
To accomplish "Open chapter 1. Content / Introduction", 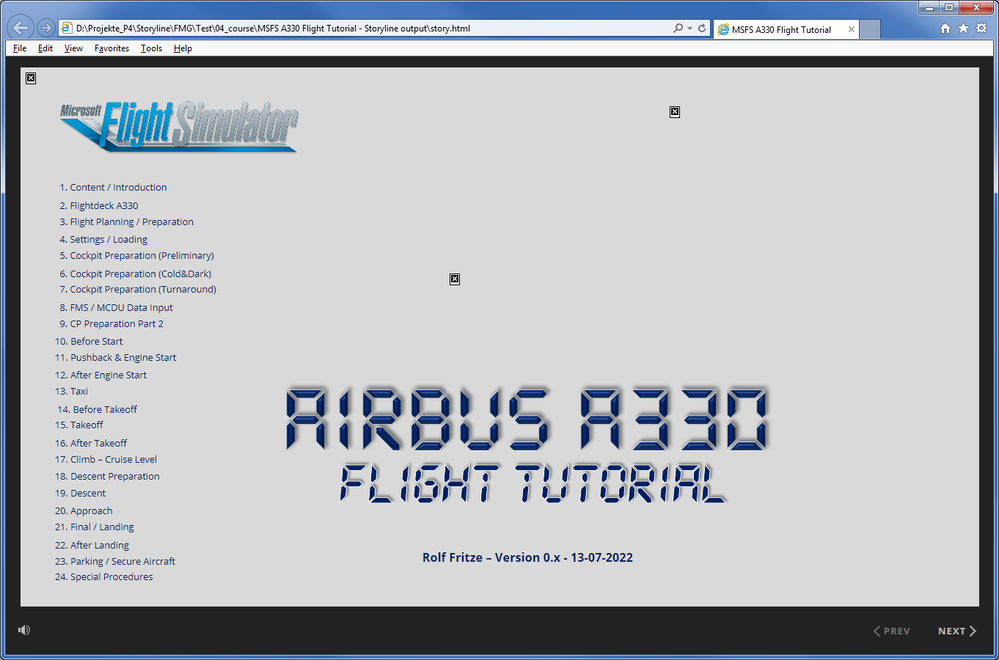I will (x=113, y=187).
